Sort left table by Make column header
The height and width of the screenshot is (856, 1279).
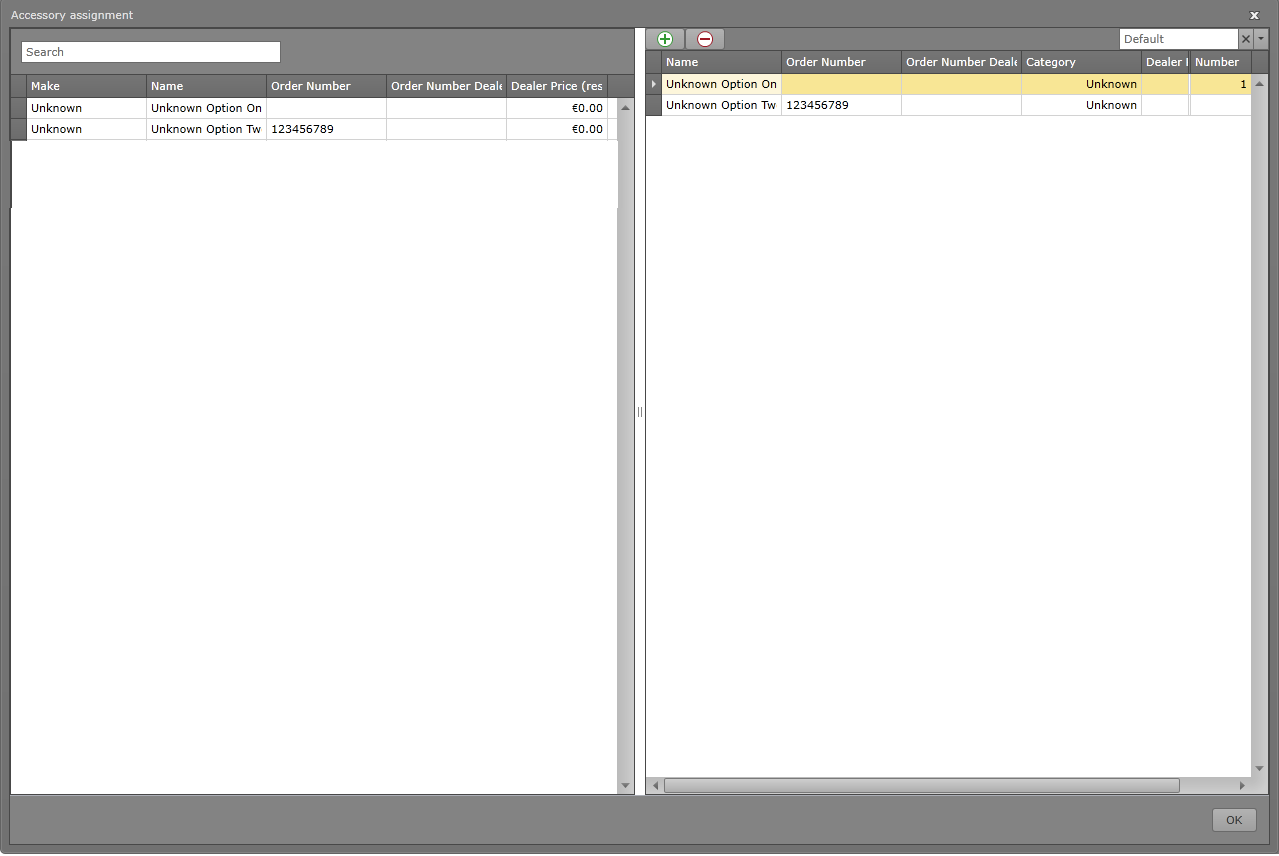tap(86, 86)
